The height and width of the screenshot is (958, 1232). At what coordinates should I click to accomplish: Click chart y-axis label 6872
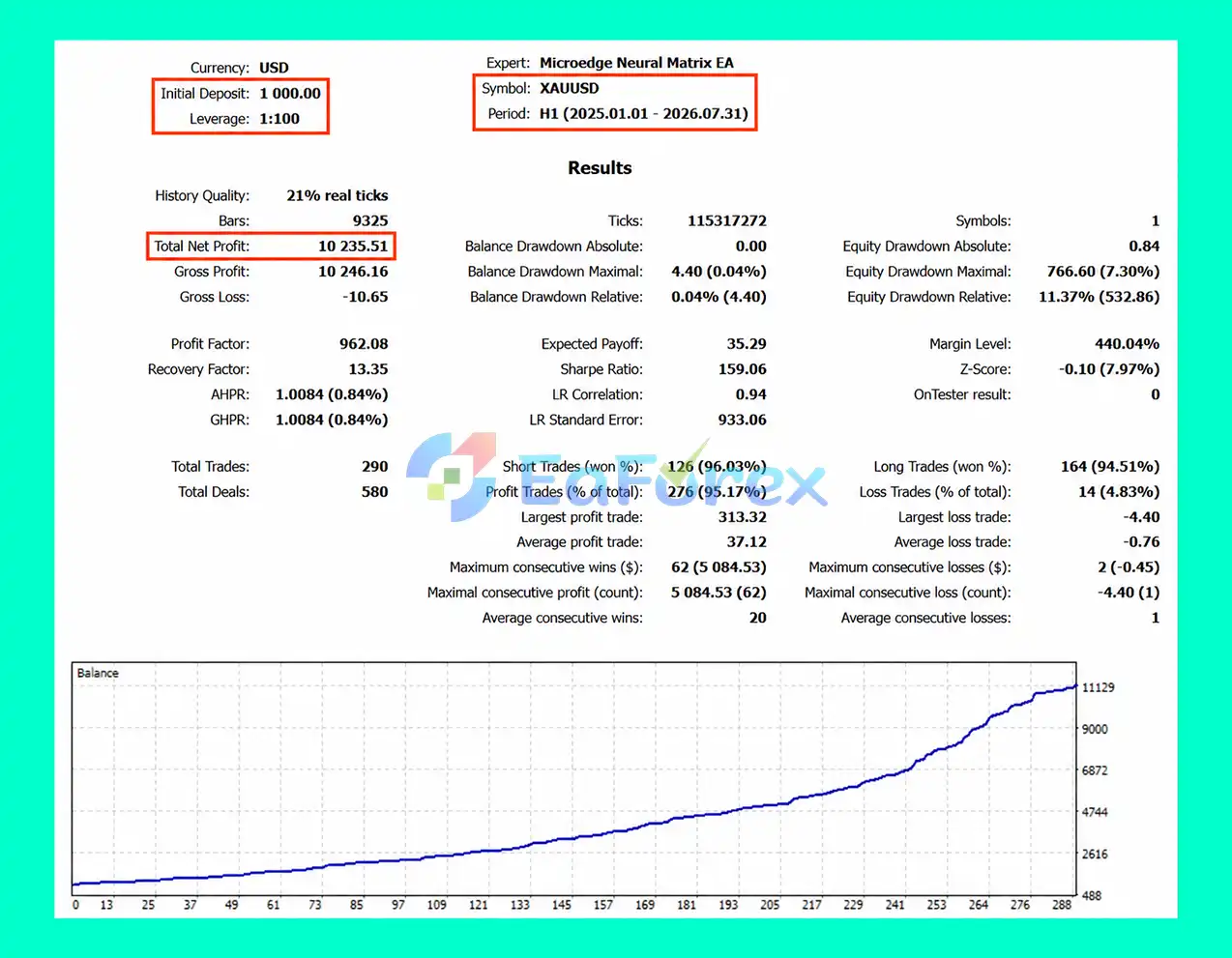coord(1095,770)
